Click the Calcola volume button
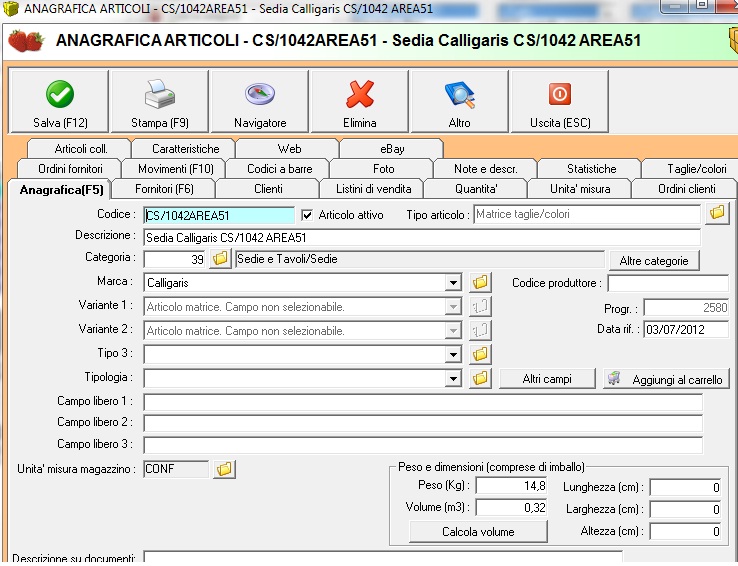738x566 pixels. (478, 532)
